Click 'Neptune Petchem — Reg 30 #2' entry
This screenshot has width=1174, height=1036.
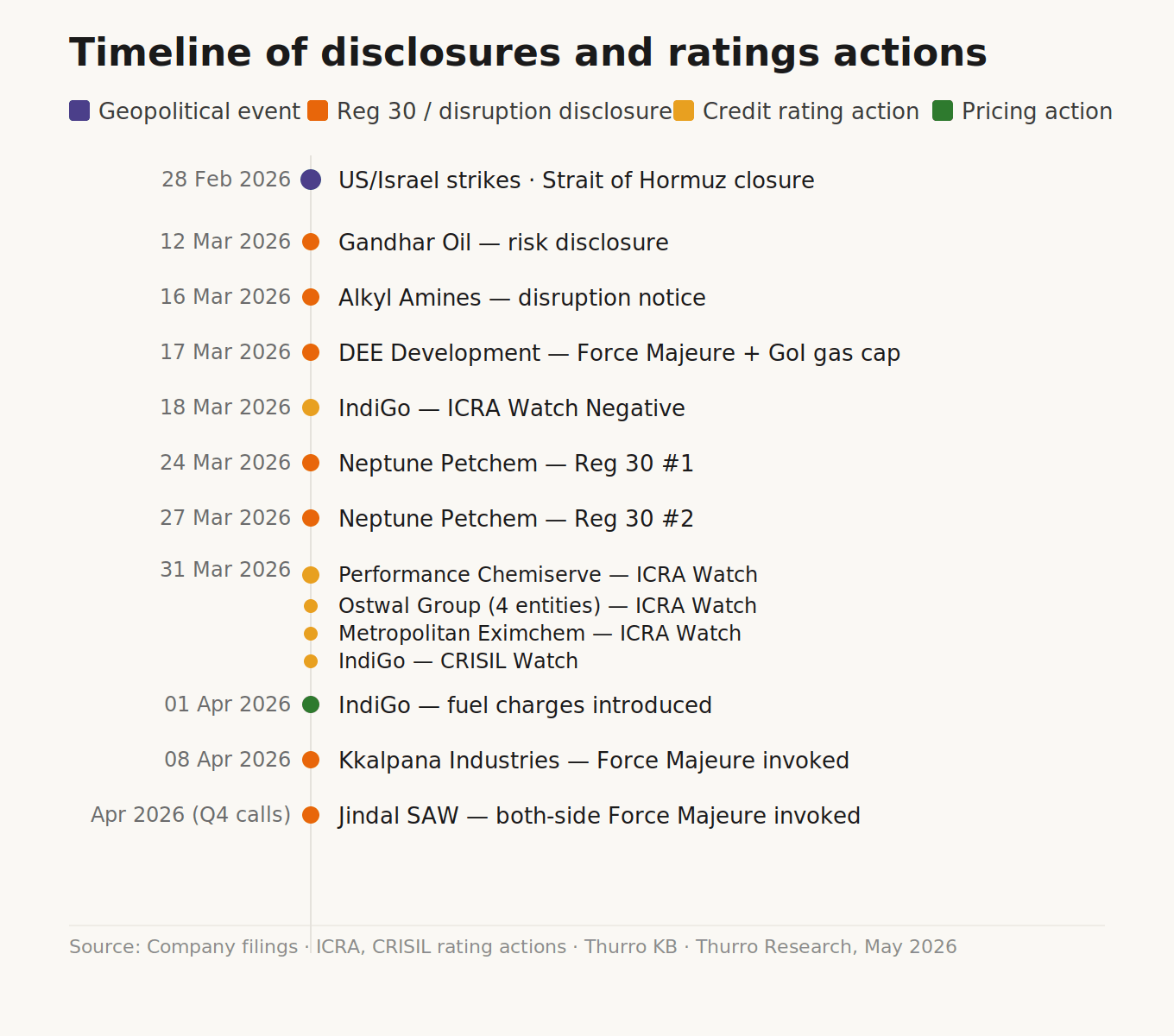click(516, 519)
